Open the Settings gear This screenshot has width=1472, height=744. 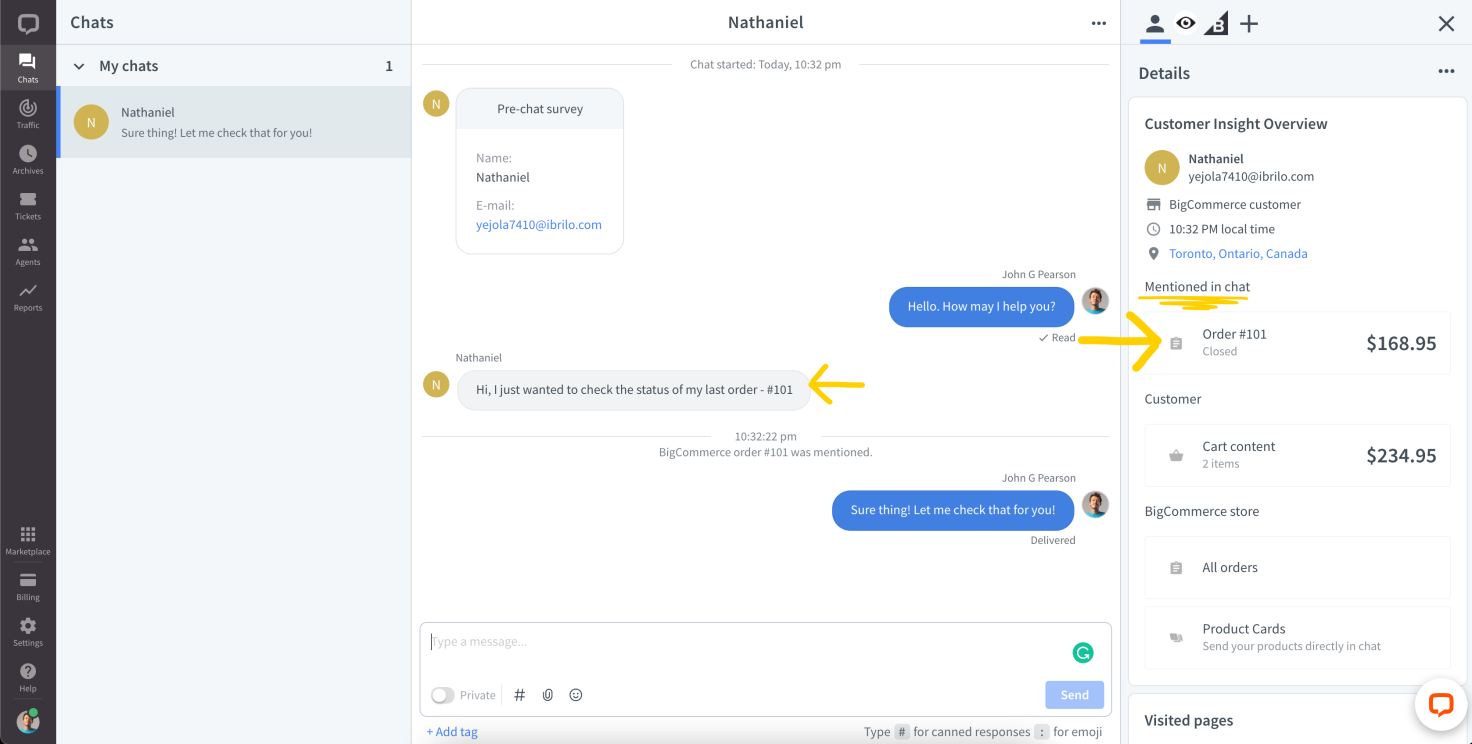[28, 632]
